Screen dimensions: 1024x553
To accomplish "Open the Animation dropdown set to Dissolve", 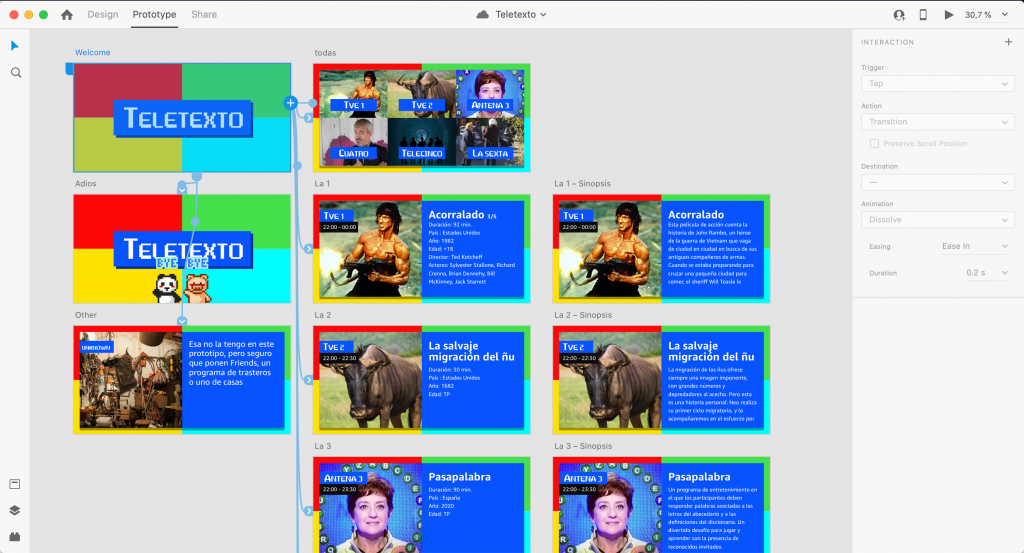I will pos(937,220).
